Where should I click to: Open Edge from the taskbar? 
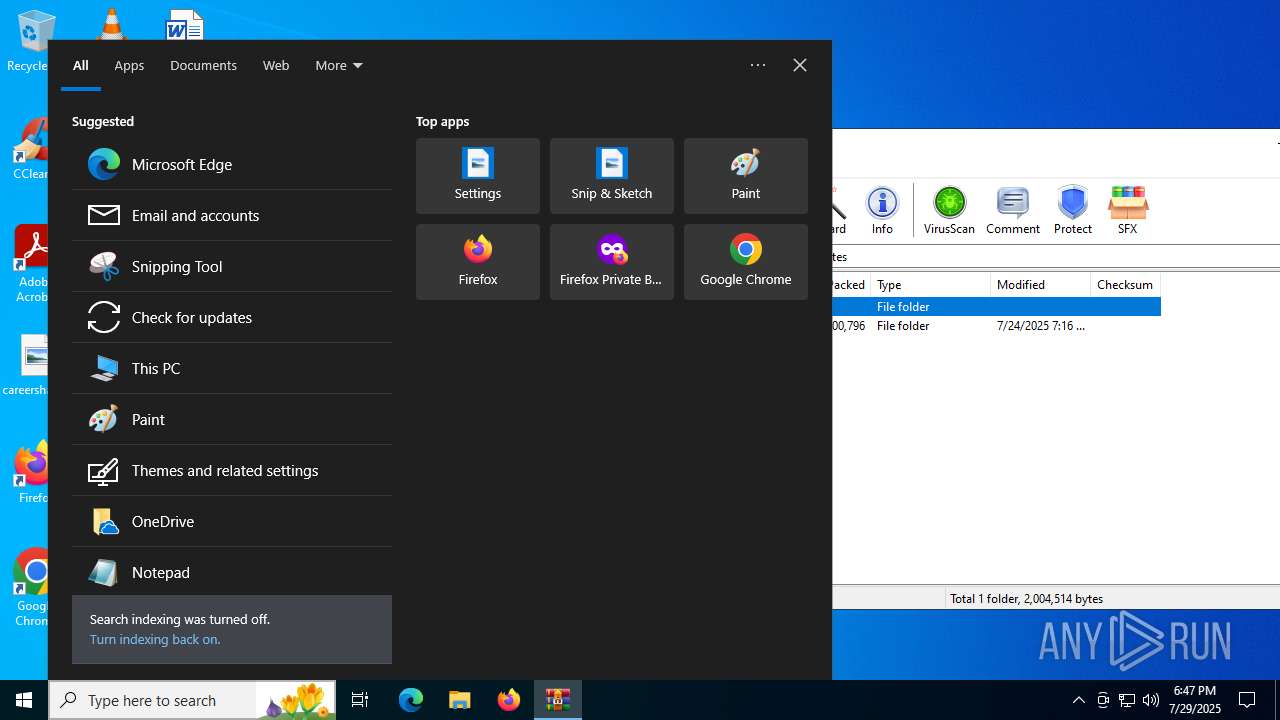click(411, 700)
